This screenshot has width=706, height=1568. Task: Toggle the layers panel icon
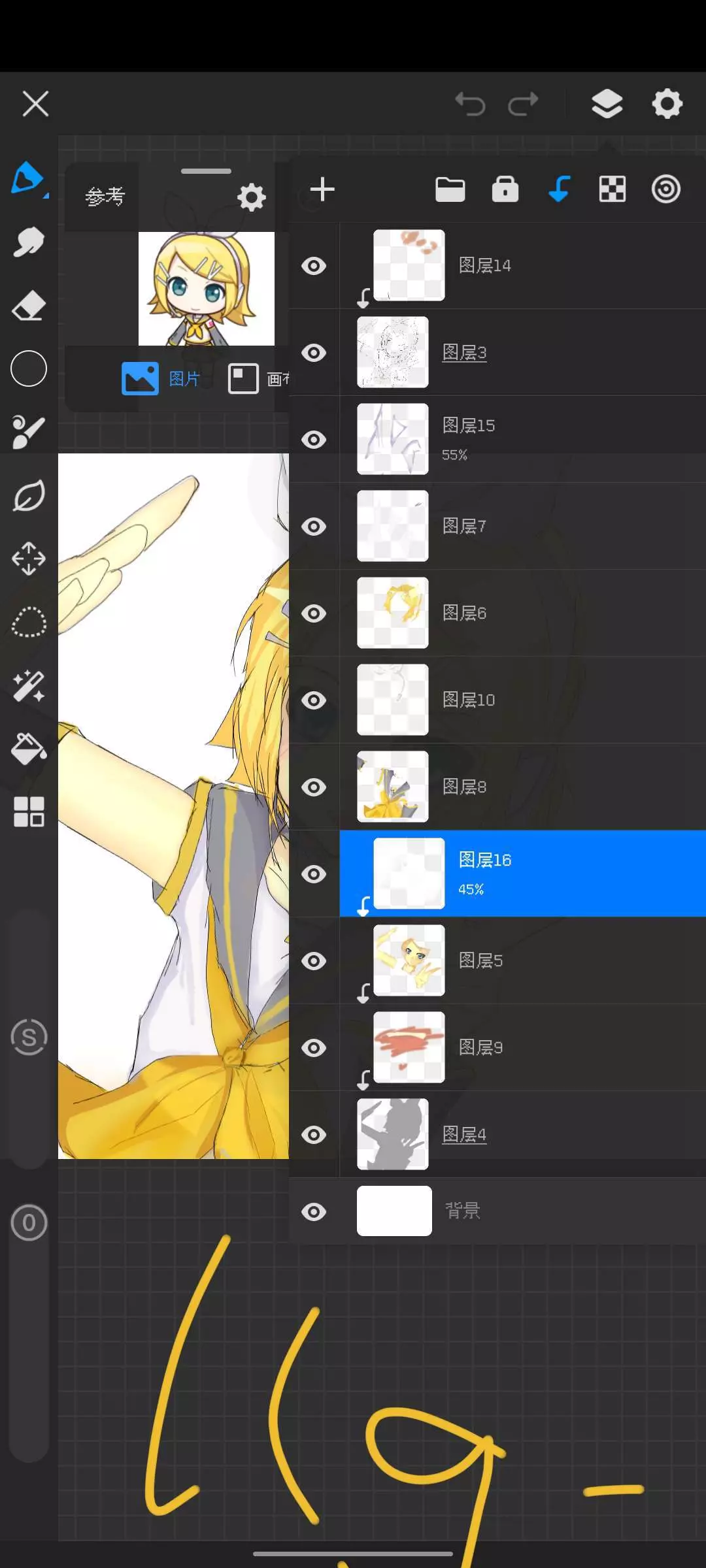click(607, 103)
